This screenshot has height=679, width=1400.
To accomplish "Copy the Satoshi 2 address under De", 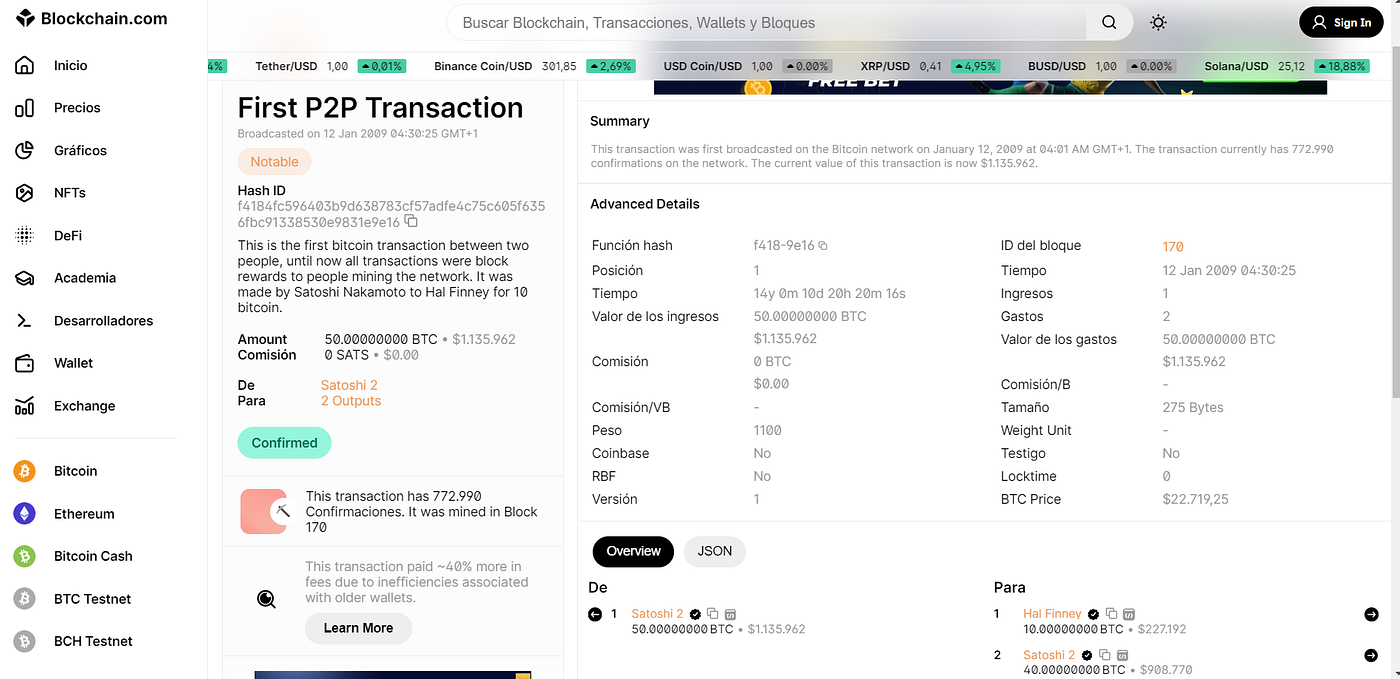I will pyautogui.click(x=713, y=614).
